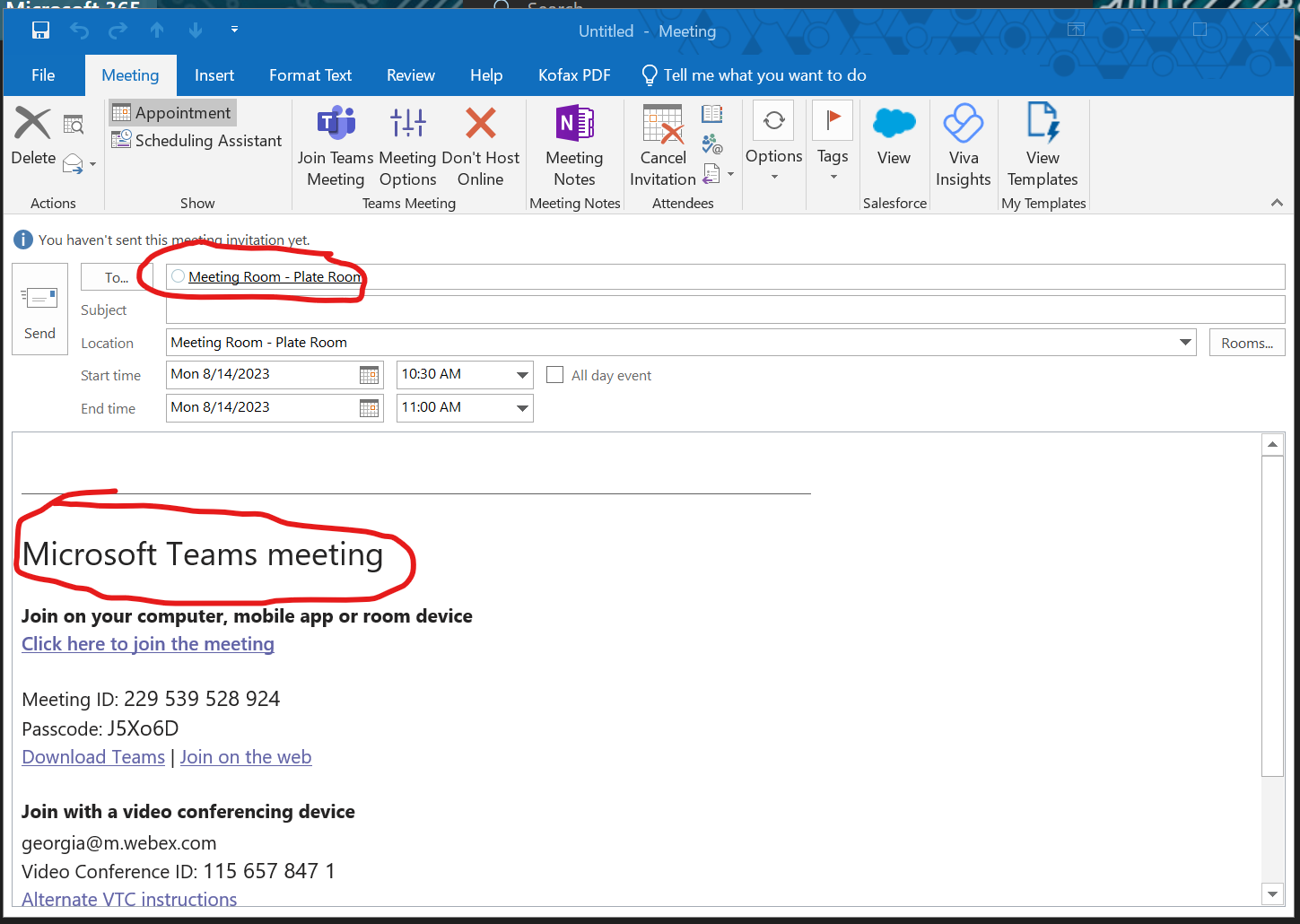Open the Rooms... finder
This screenshot has height=924, width=1300.
pos(1247,343)
